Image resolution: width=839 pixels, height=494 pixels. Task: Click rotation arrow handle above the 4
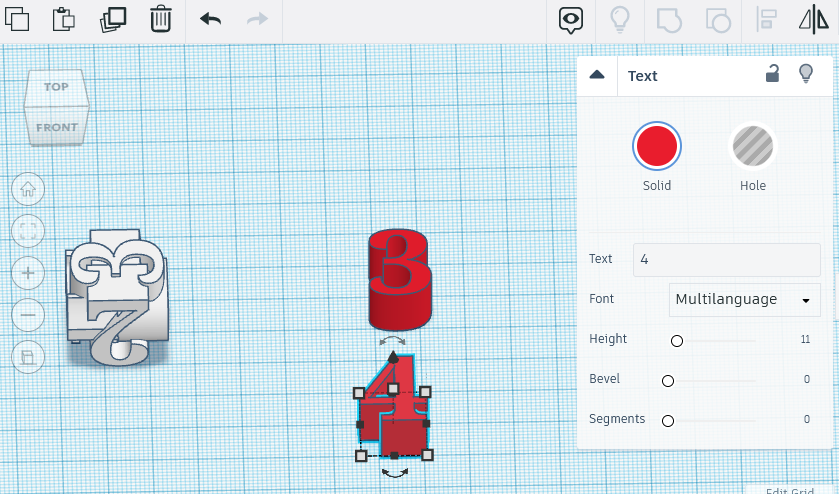(x=392, y=341)
